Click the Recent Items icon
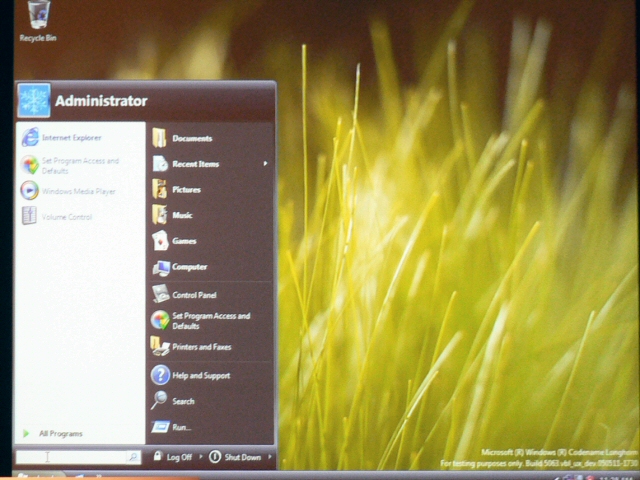 [x=160, y=163]
